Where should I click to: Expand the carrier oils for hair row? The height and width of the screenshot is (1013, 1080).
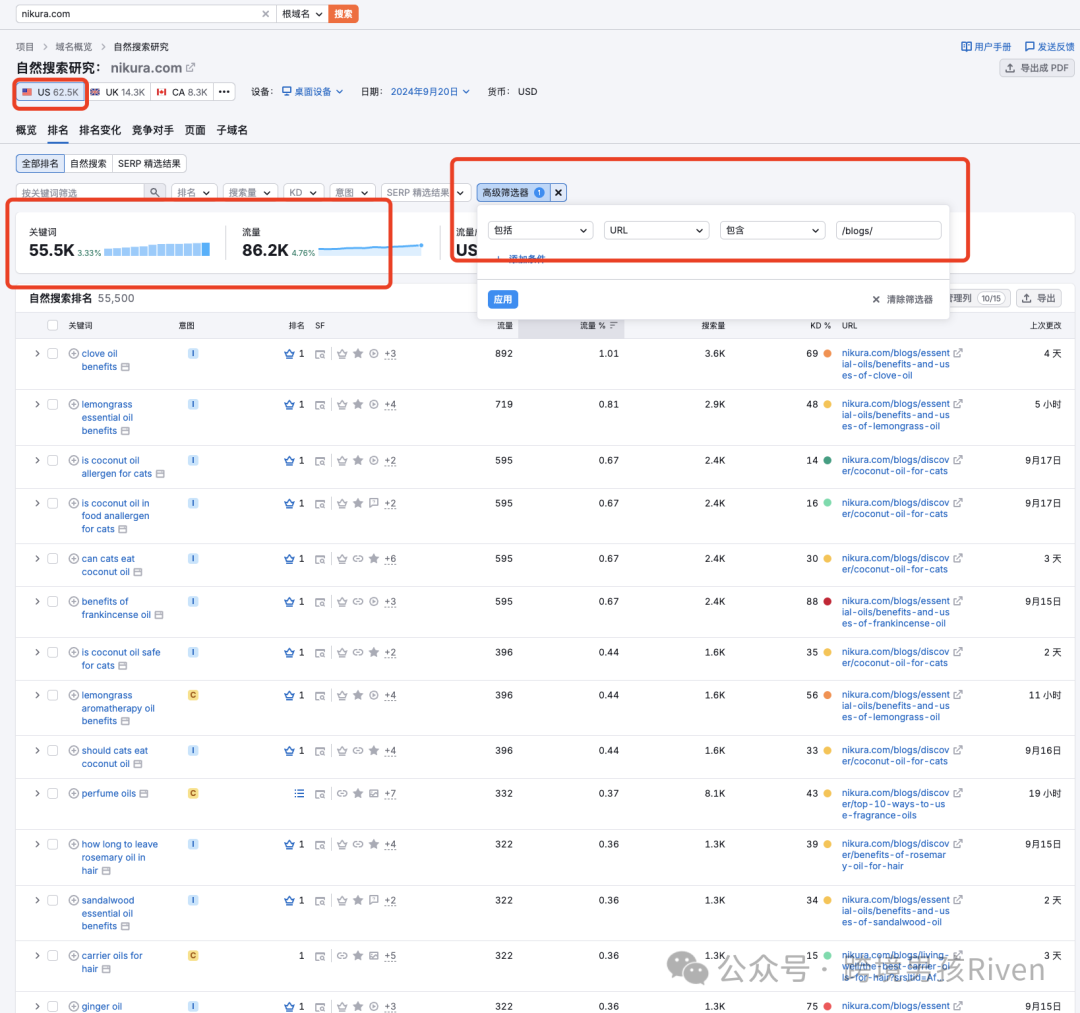point(37,956)
